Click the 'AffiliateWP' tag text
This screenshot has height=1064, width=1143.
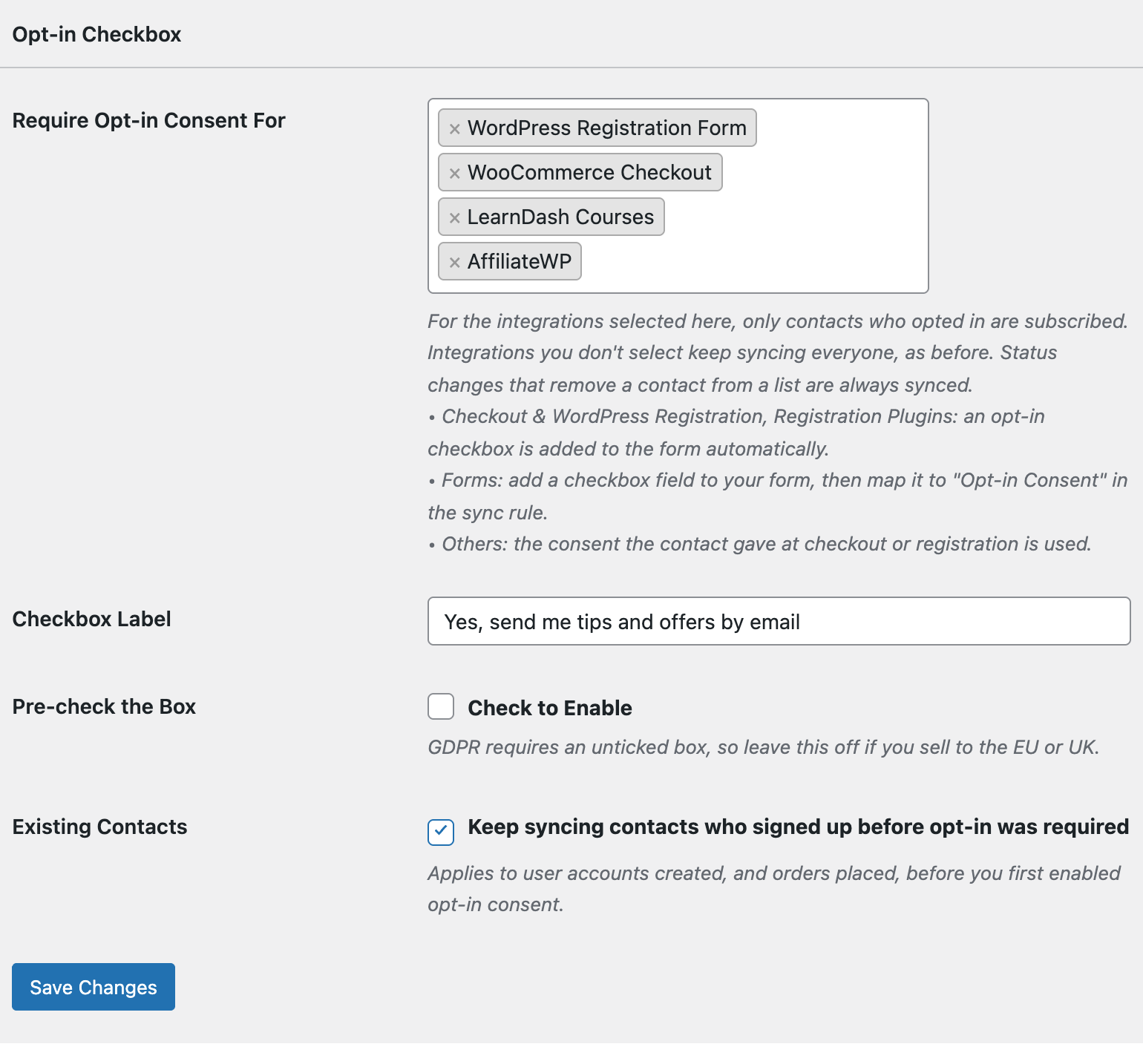[x=520, y=261]
